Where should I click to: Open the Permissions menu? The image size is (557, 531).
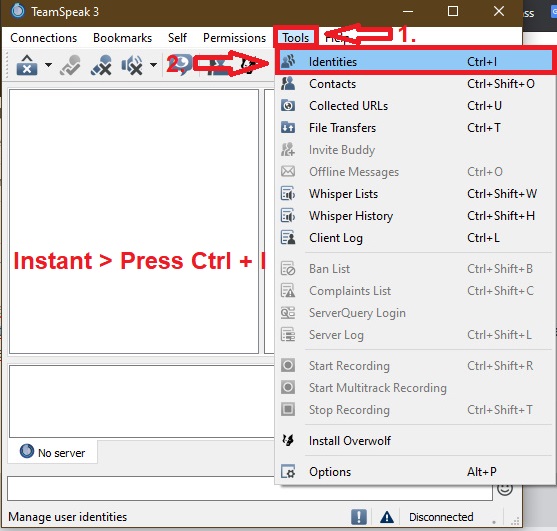tap(234, 38)
